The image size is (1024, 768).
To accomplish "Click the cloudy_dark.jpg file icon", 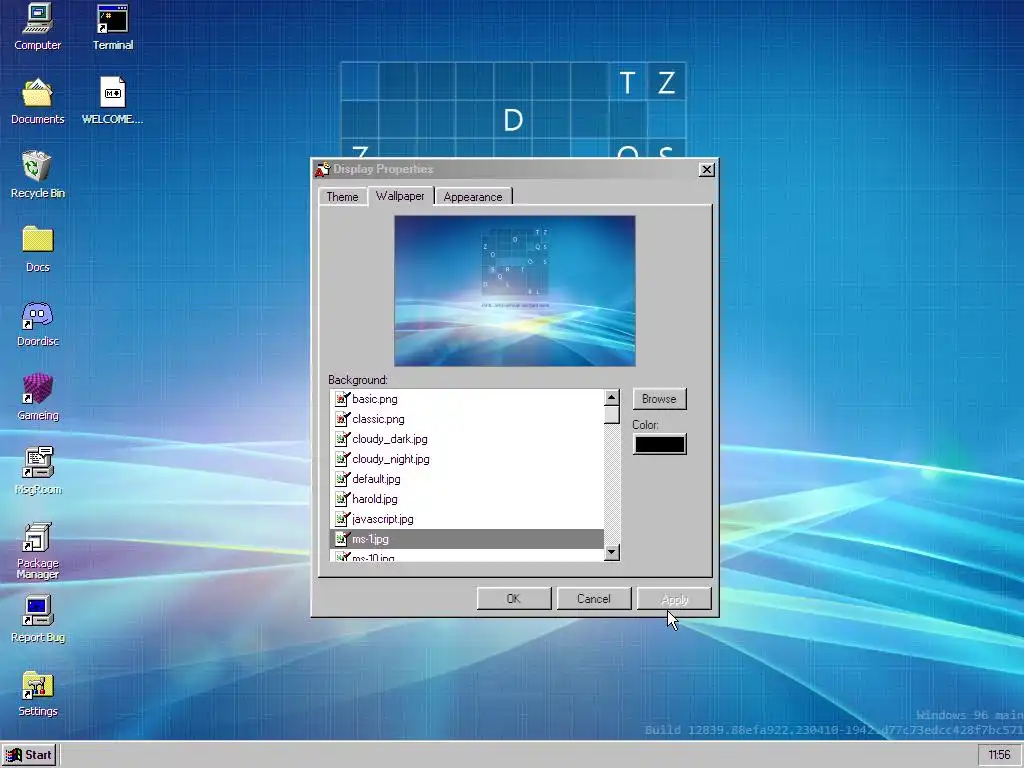I will (342, 439).
